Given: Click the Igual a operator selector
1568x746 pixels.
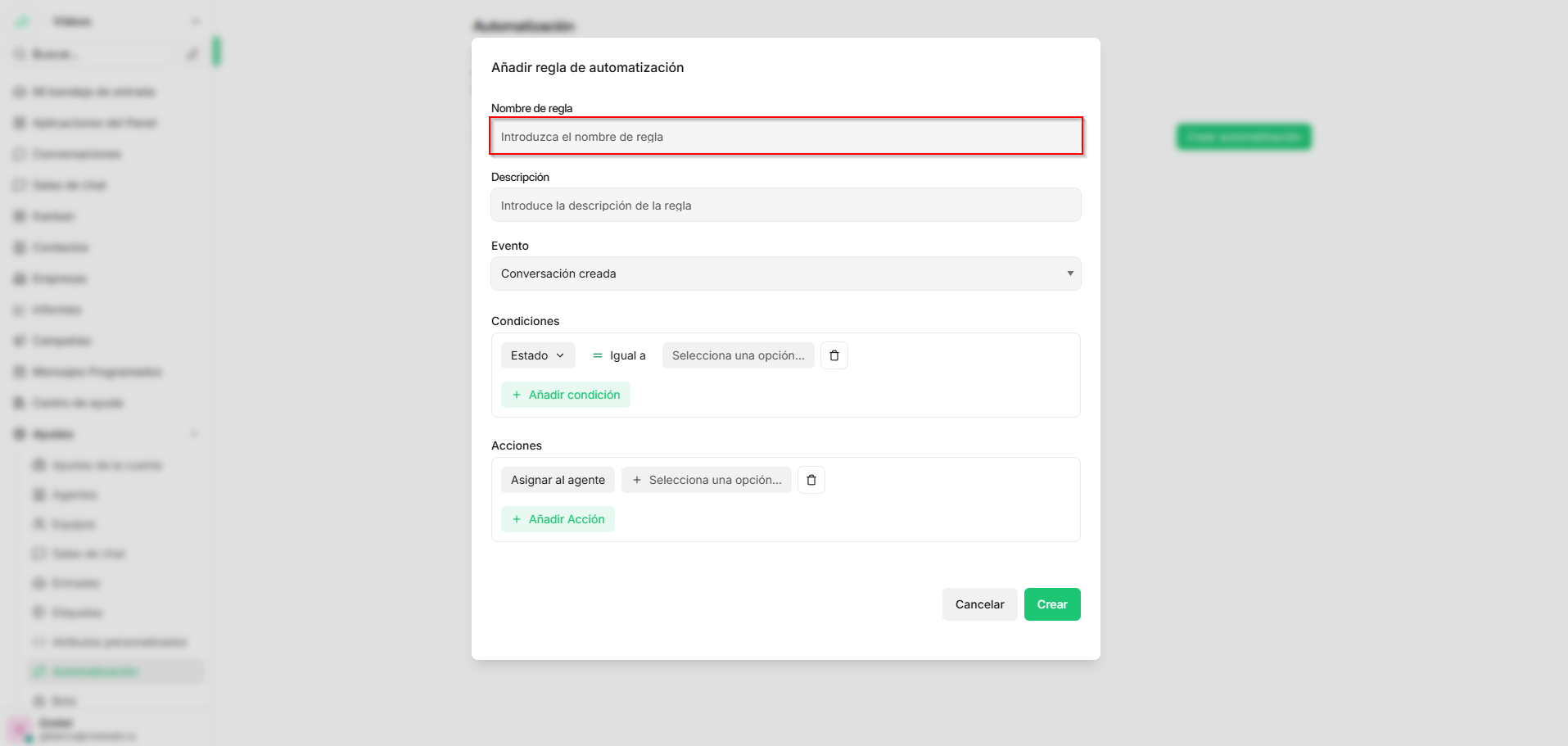Looking at the screenshot, I should (619, 355).
